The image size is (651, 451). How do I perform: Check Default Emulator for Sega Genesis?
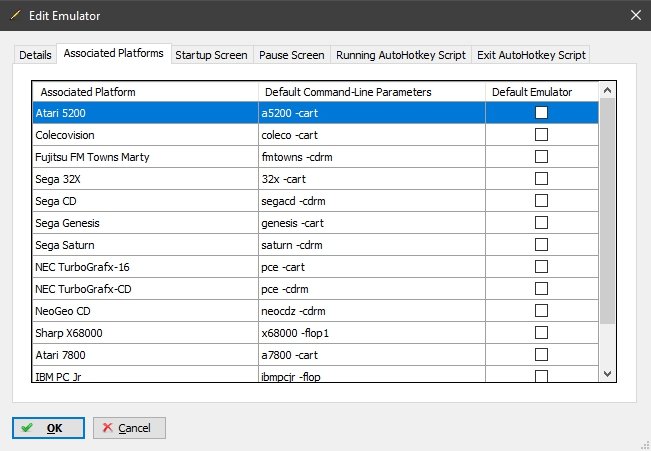541,223
